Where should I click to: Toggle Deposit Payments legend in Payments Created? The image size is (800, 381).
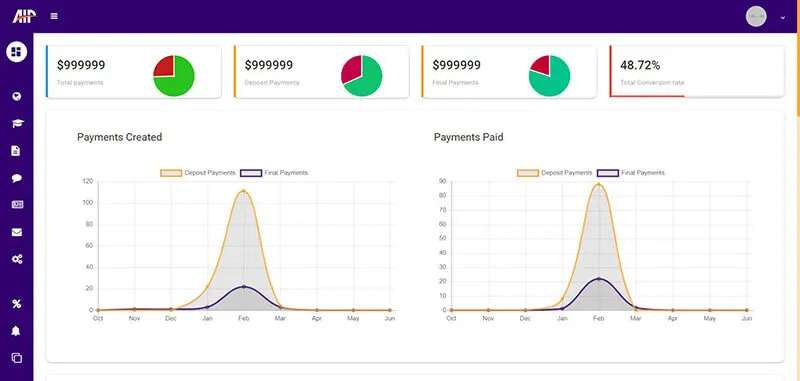pos(198,173)
